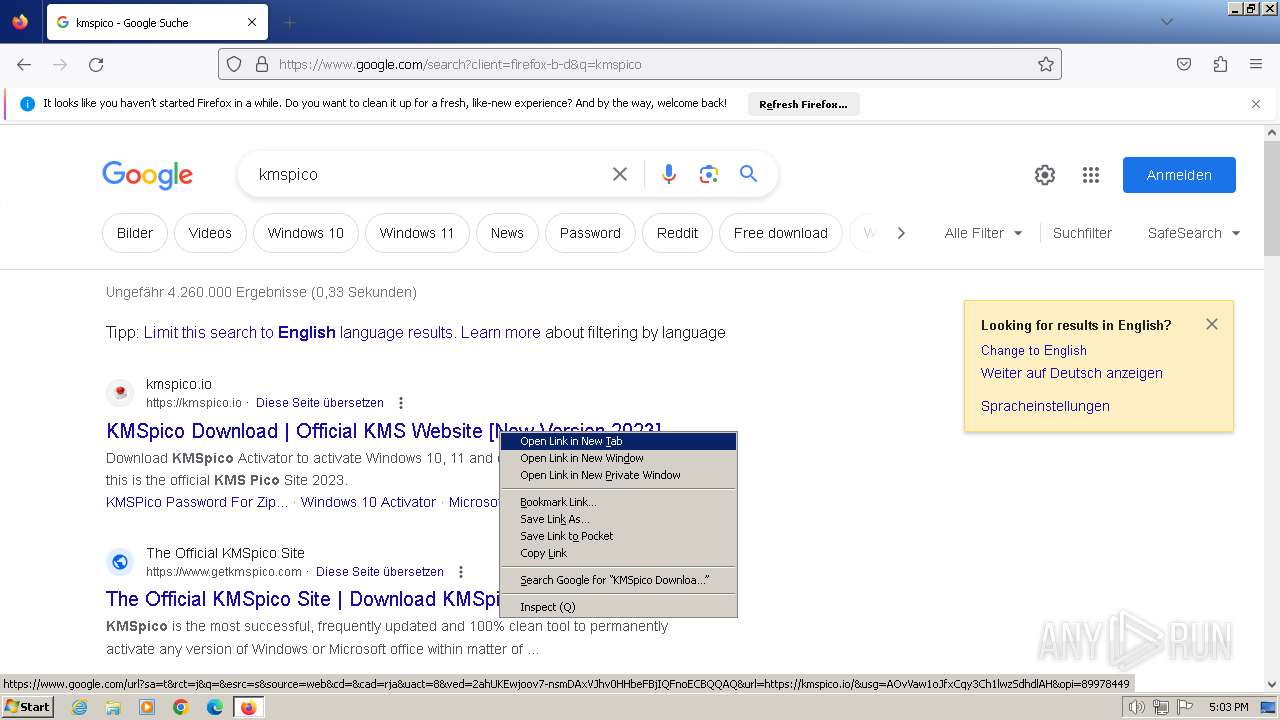Open Save to Pocket toolbar icon
This screenshot has height=720, width=1280.
point(1184,64)
